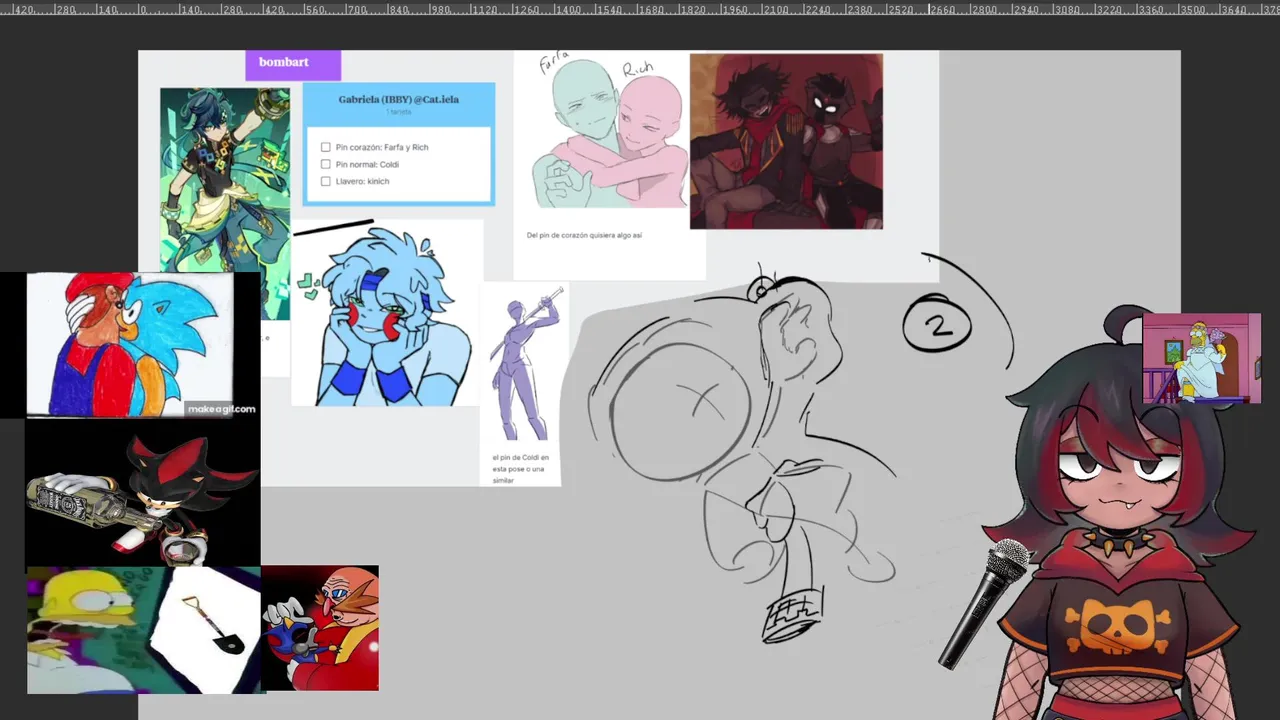The width and height of the screenshot is (1280, 720).
Task: Click the Mario and Sonic gif image
Action: (x=130, y=344)
